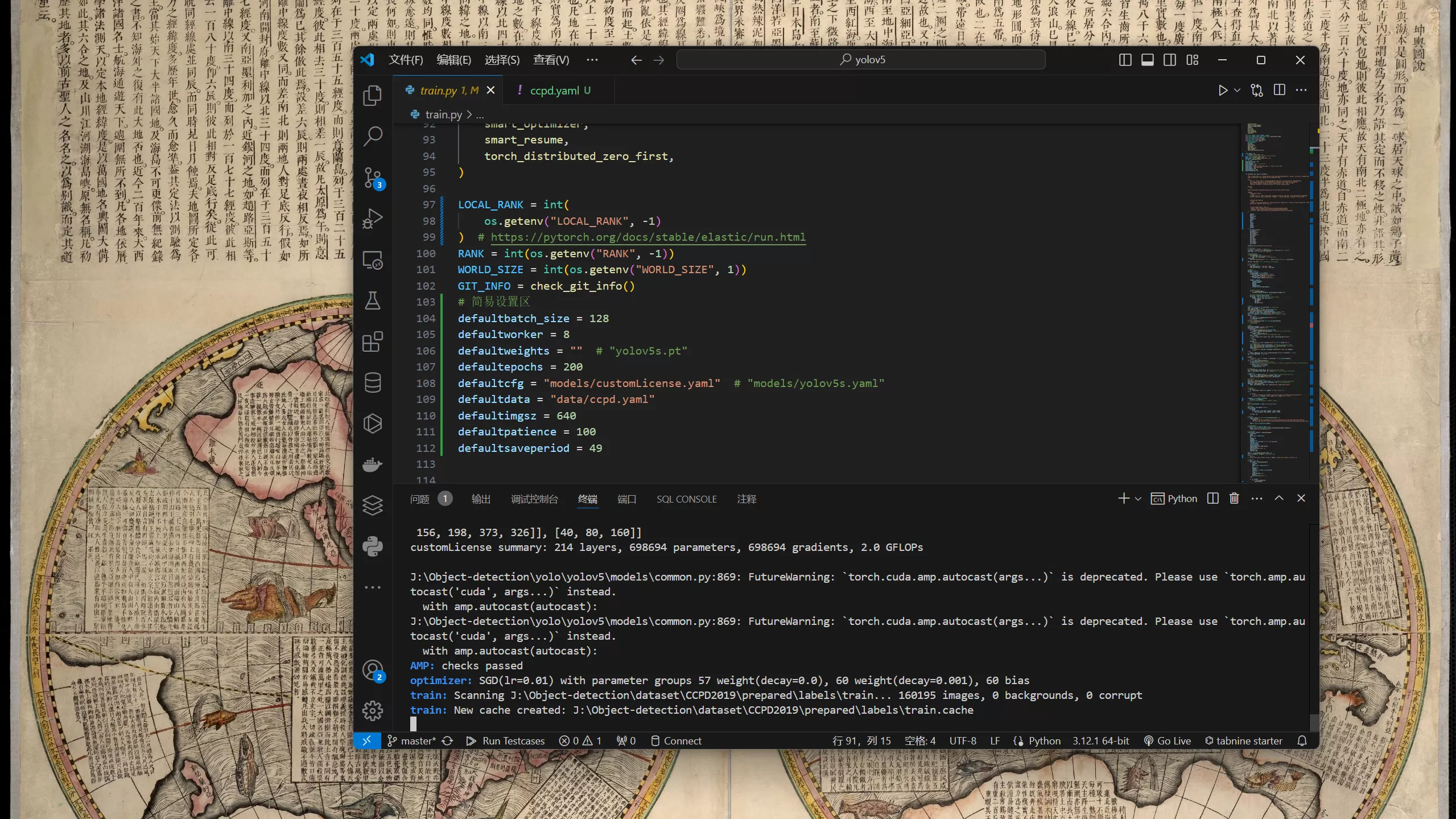Screen dimensions: 1456x819
Task: Open new terminal launch profile dropdown
Action: [1138, 499]
